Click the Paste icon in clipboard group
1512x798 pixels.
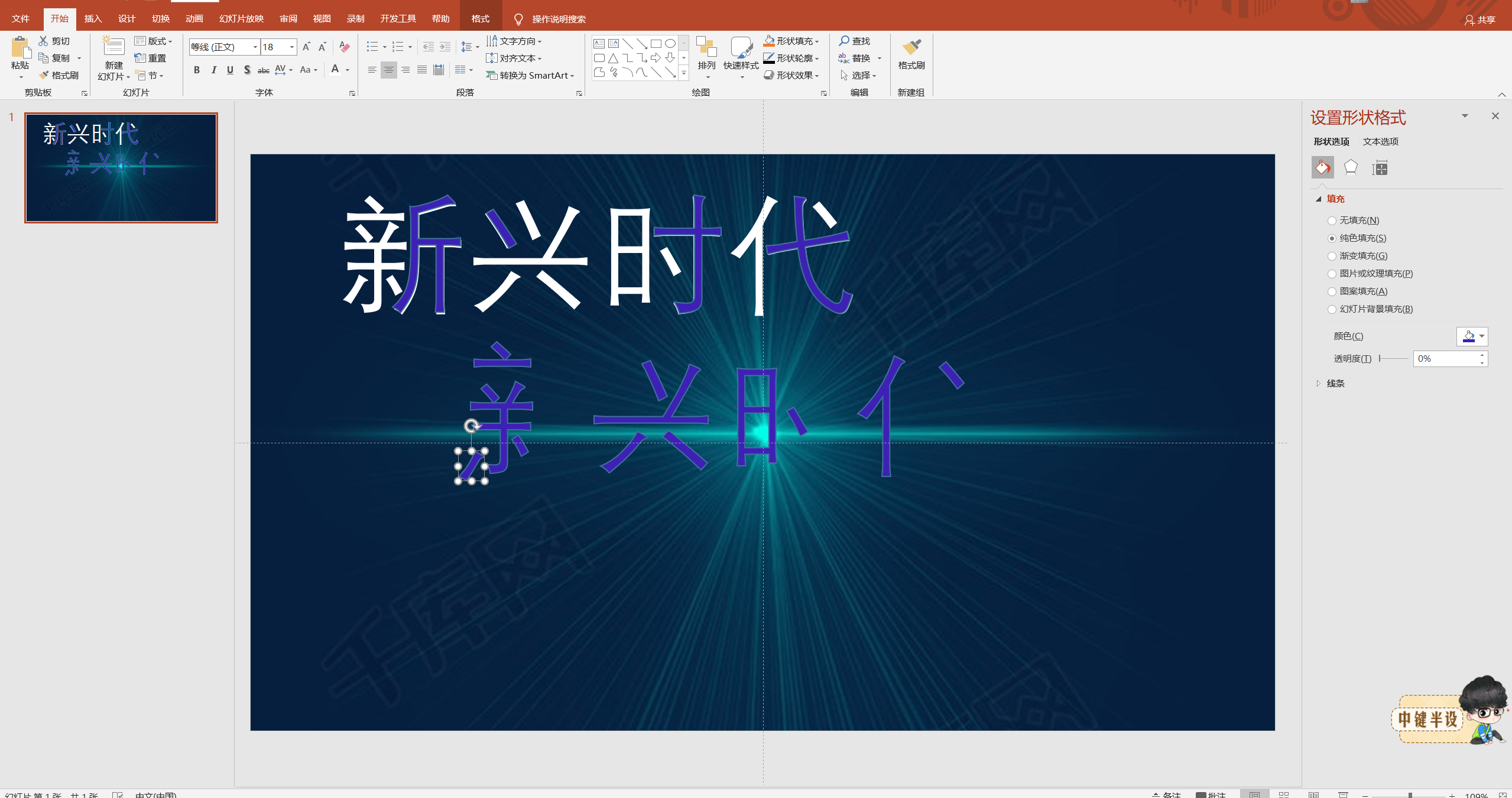point(20,48)
